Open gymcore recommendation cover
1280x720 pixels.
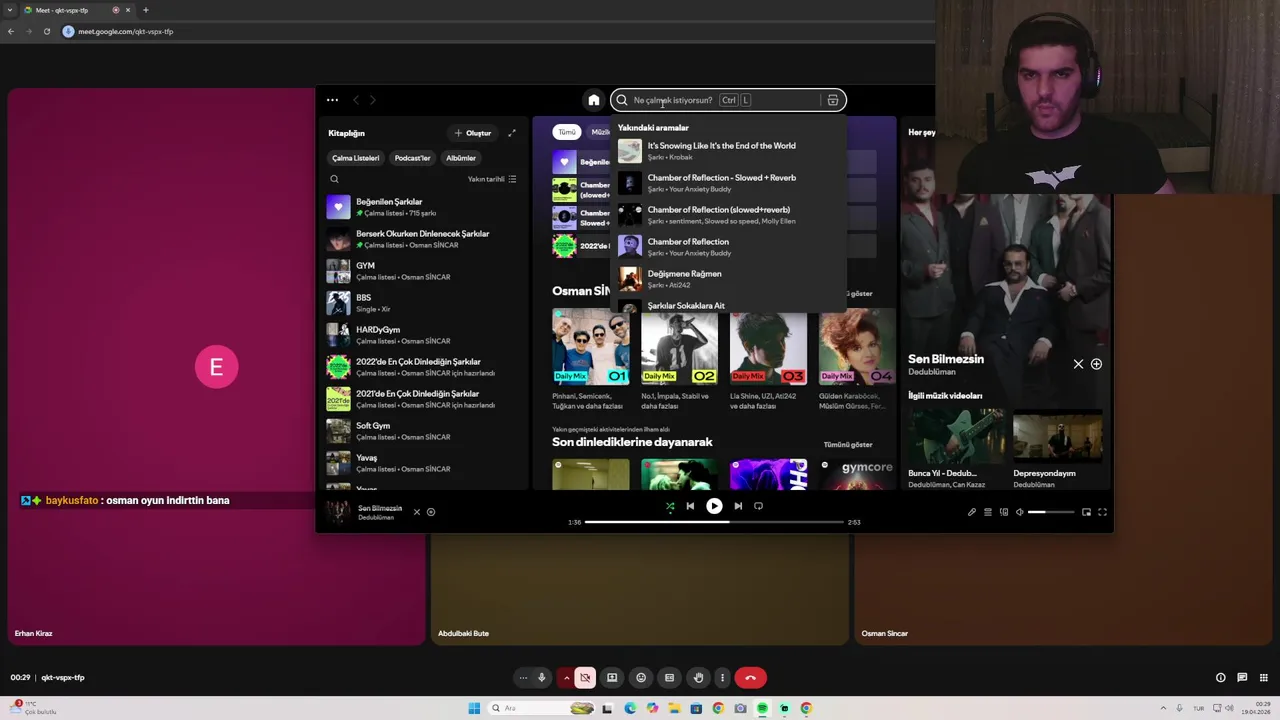tap(857, 474)
